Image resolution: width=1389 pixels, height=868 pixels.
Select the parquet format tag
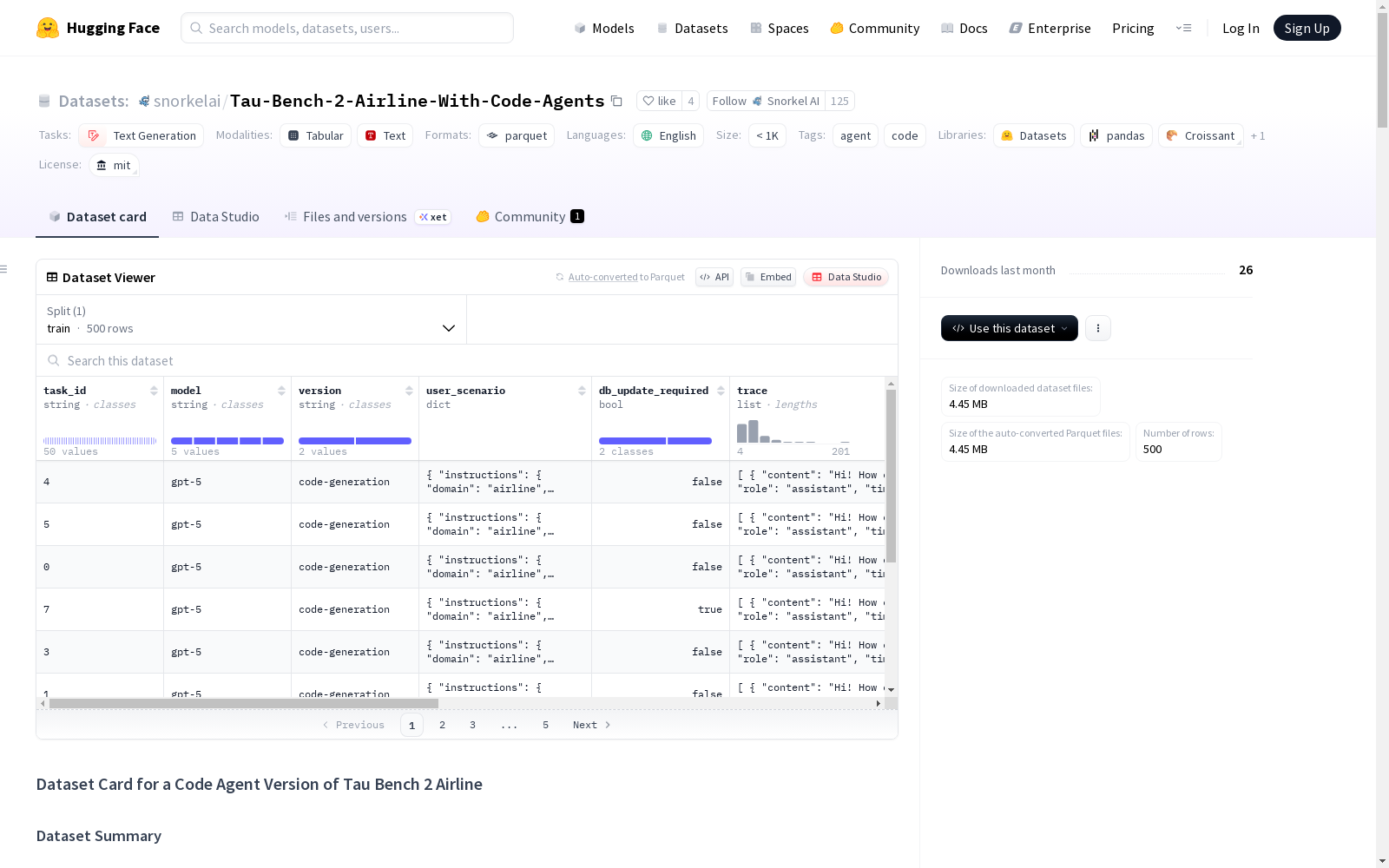(517, 135)
